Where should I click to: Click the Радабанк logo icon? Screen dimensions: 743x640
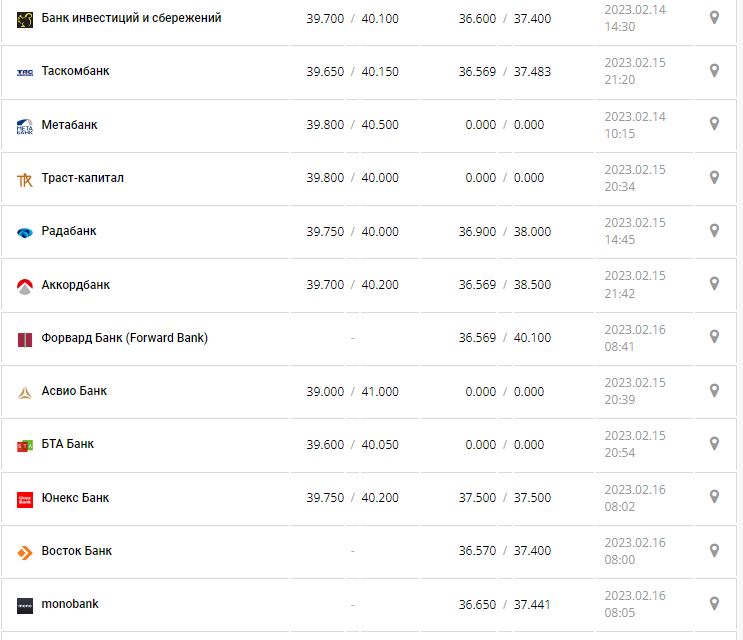(x=25, y=232)
